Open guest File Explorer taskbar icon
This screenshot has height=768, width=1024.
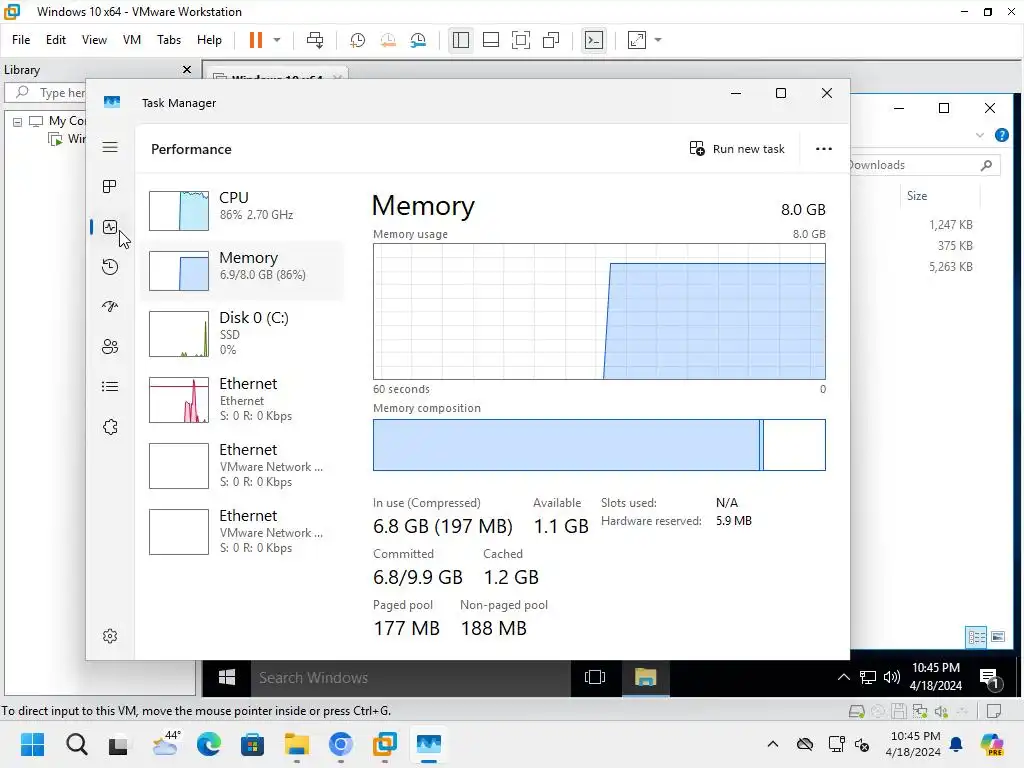click(645, 678)
